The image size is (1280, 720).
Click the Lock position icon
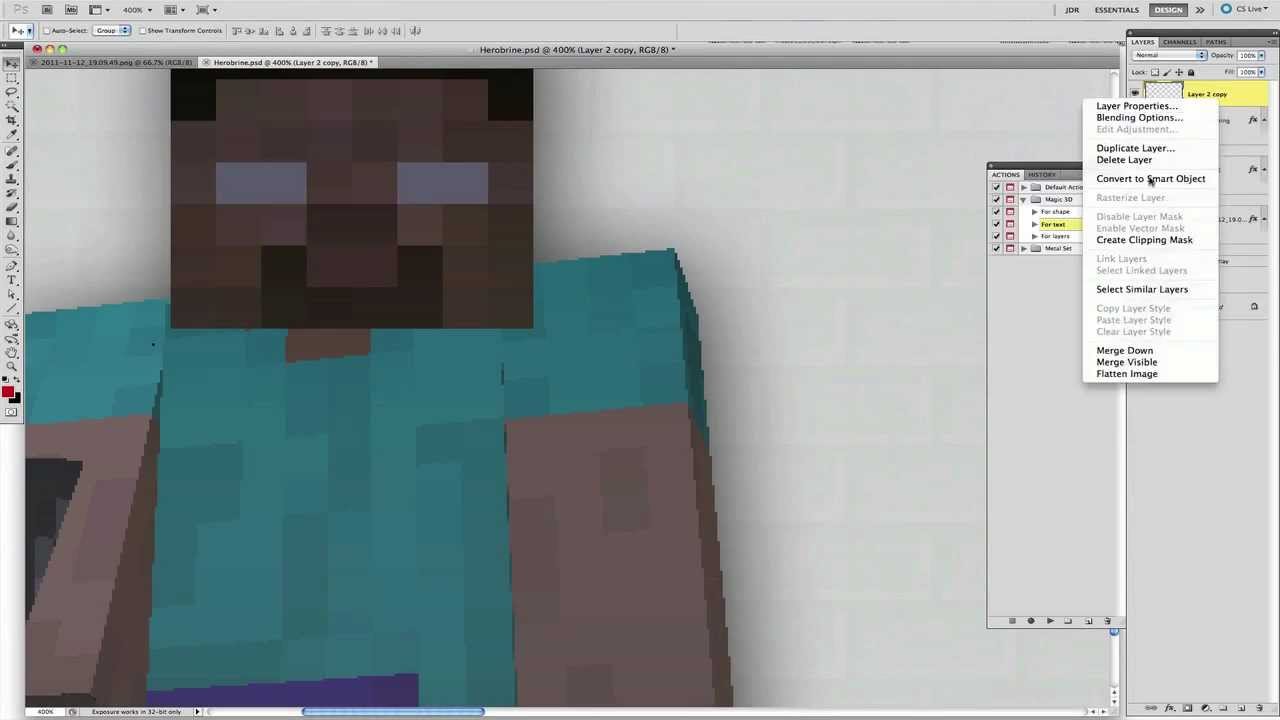click(x=1179, y=72)
